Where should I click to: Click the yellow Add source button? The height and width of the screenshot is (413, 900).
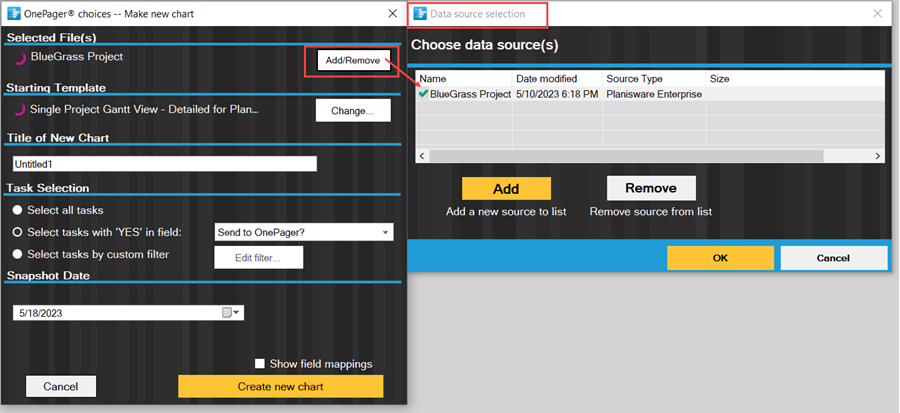pos(506,189)
